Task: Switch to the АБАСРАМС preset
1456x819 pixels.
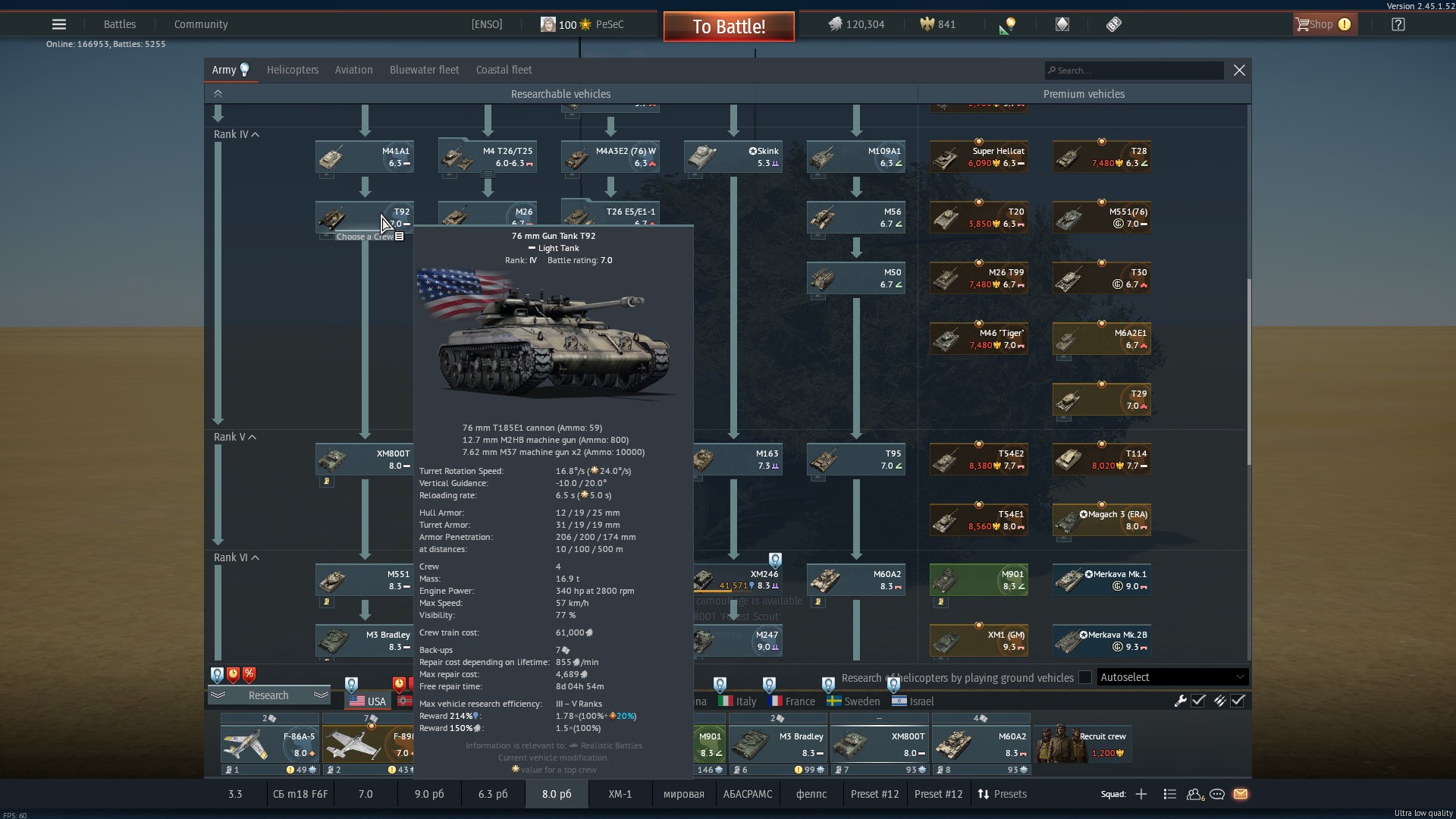Action: point(748,794)
